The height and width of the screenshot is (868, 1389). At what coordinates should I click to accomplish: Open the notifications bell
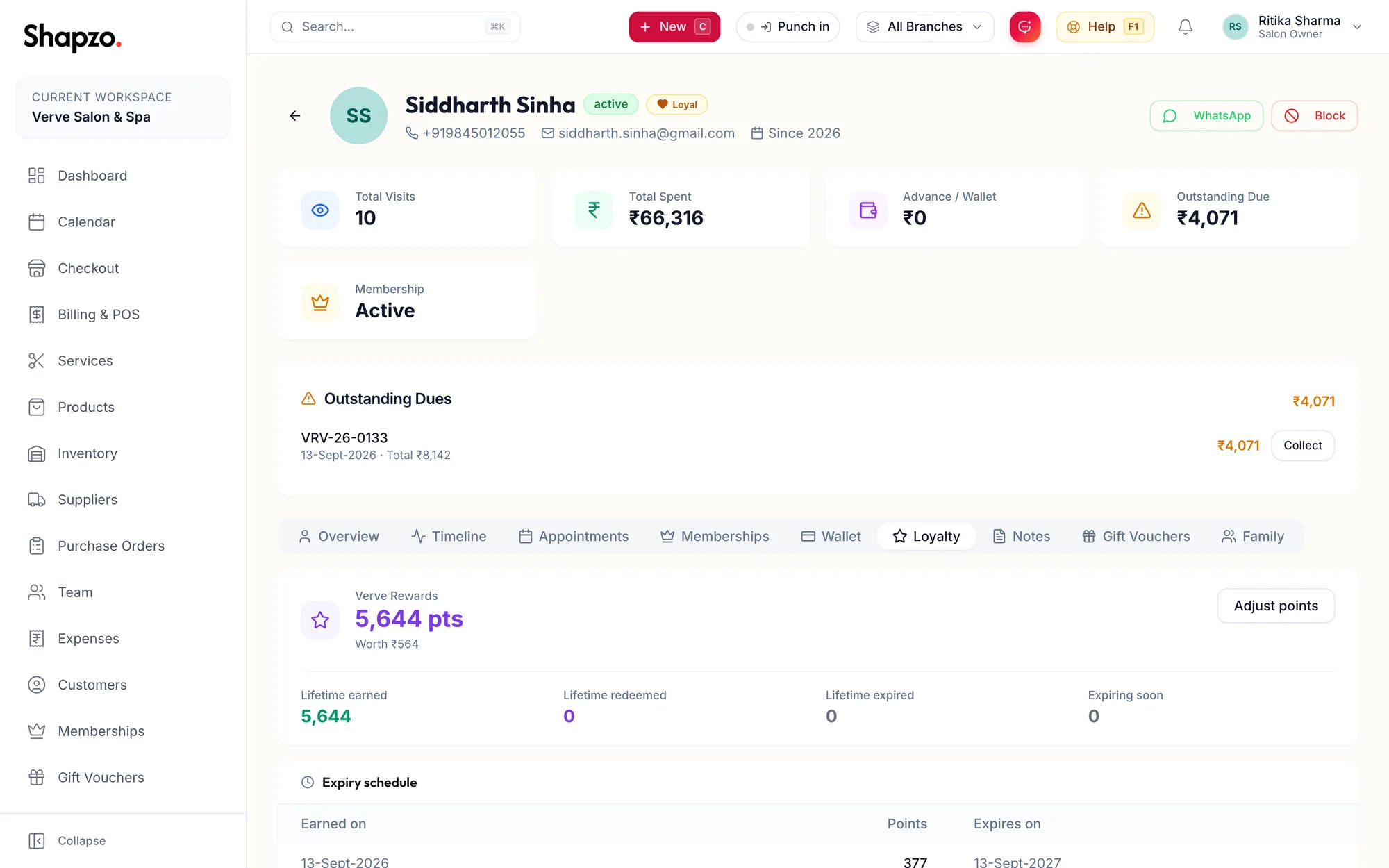(1186, 27)
